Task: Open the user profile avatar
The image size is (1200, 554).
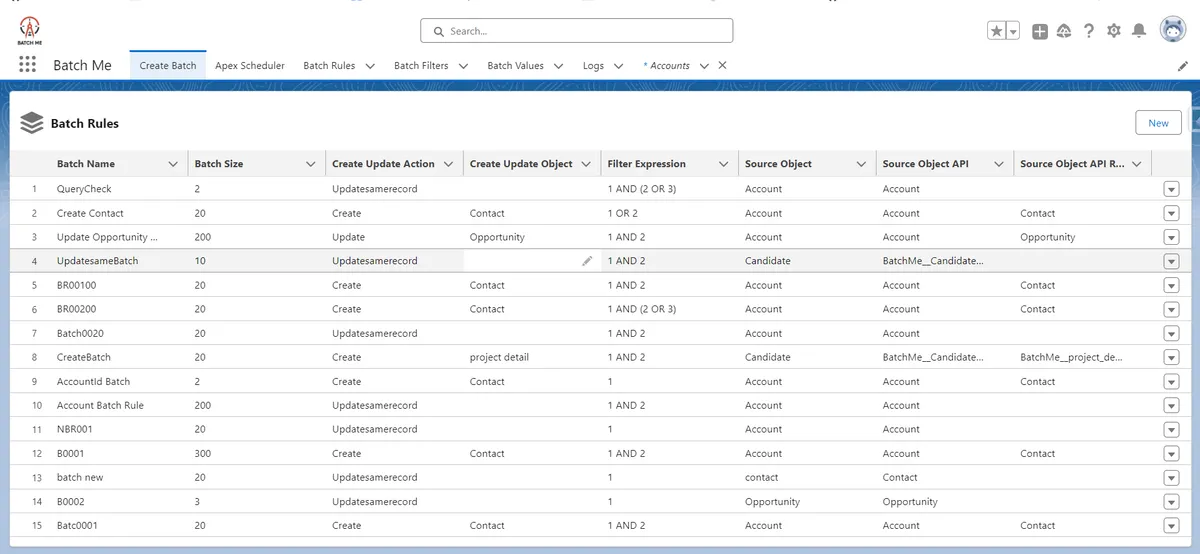Action: pyautogui.click(x=1172, y=30)
